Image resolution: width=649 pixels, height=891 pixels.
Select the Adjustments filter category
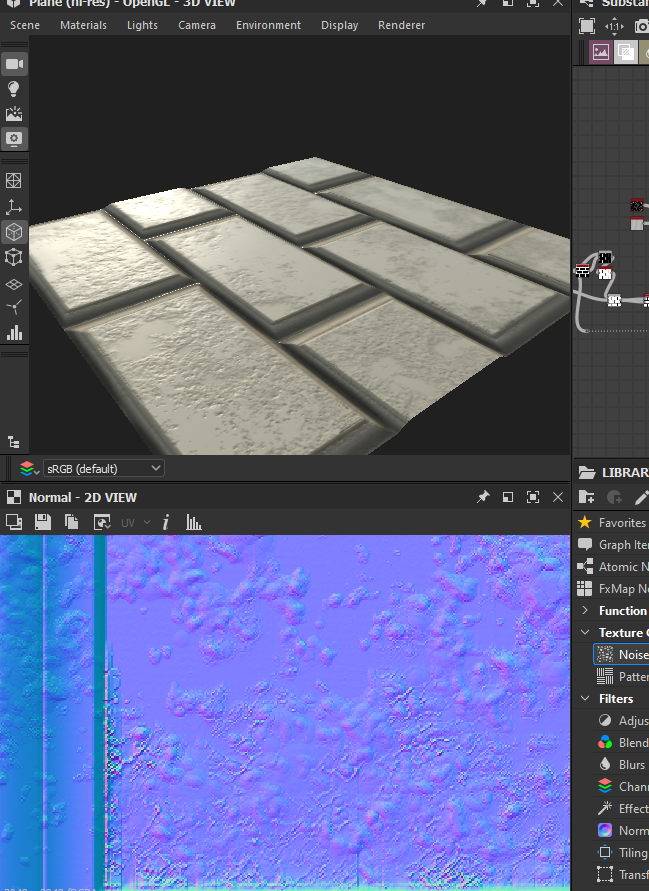(x=622, y=721)
